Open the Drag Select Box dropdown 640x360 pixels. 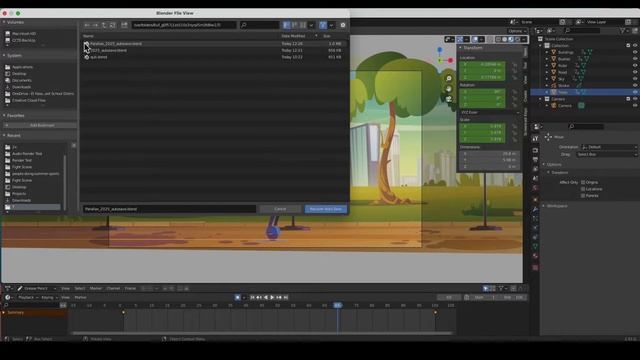(x=607, y=154)
